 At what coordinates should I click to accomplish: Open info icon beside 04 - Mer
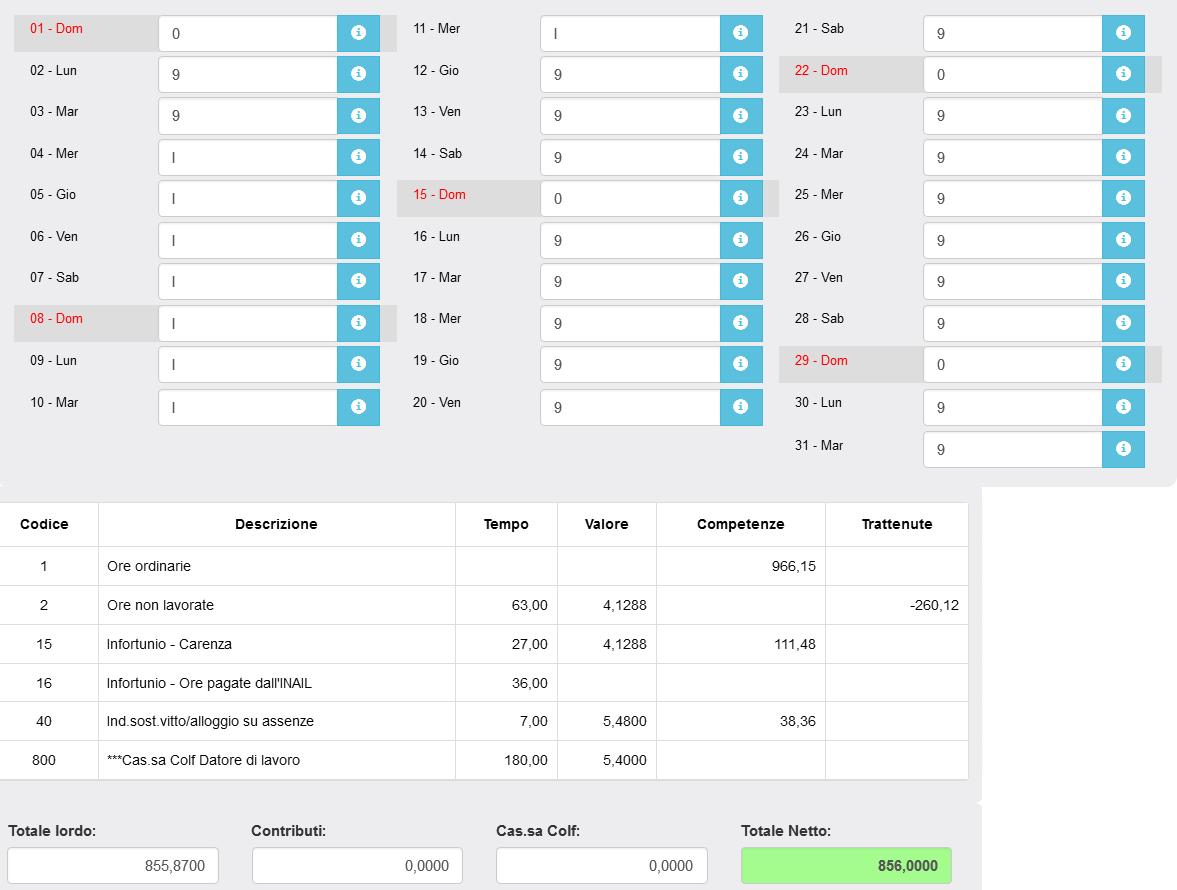coord(358,157)
